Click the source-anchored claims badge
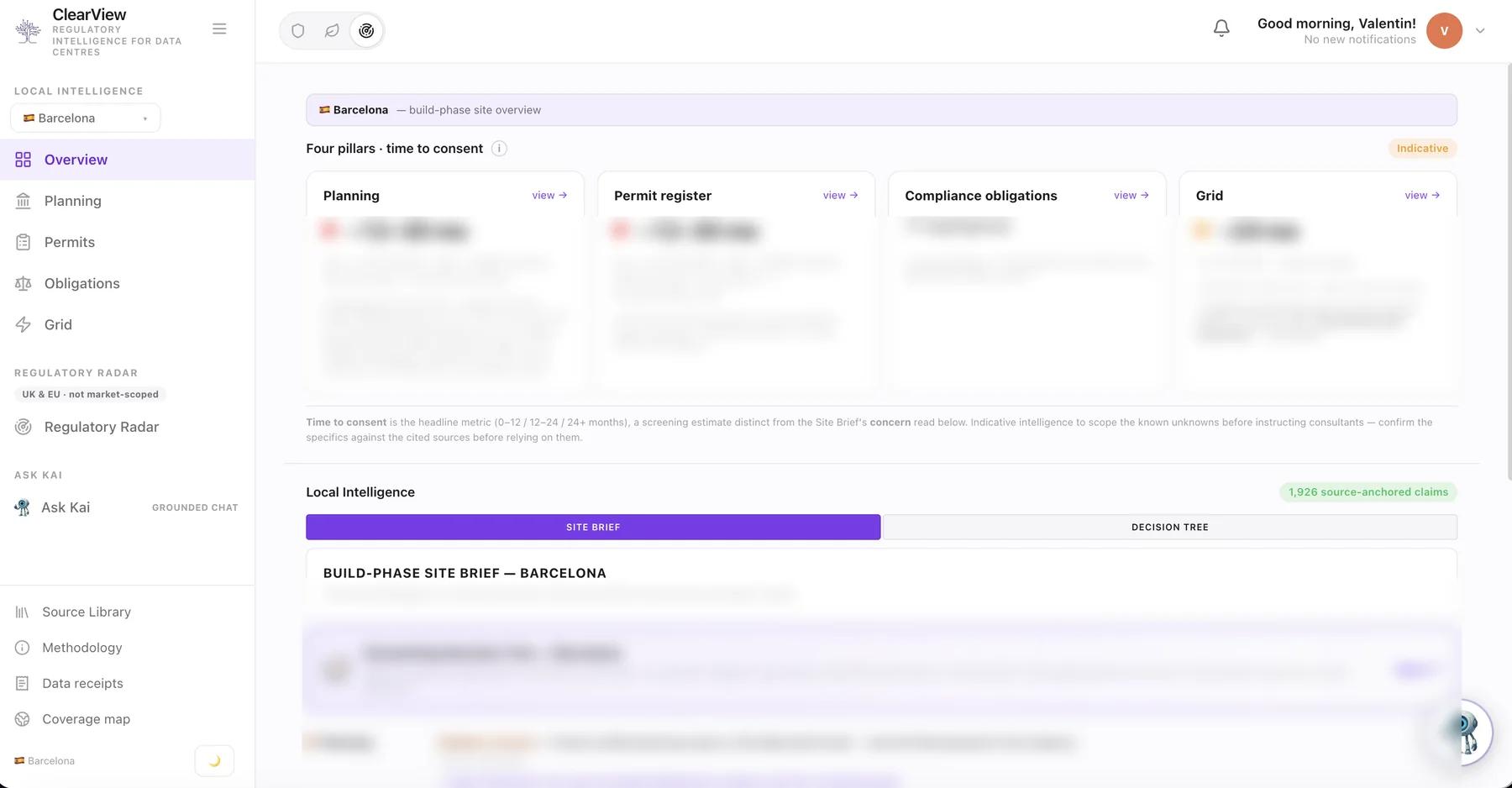This screenshot has height=788, width=1512. point(1368,492)
